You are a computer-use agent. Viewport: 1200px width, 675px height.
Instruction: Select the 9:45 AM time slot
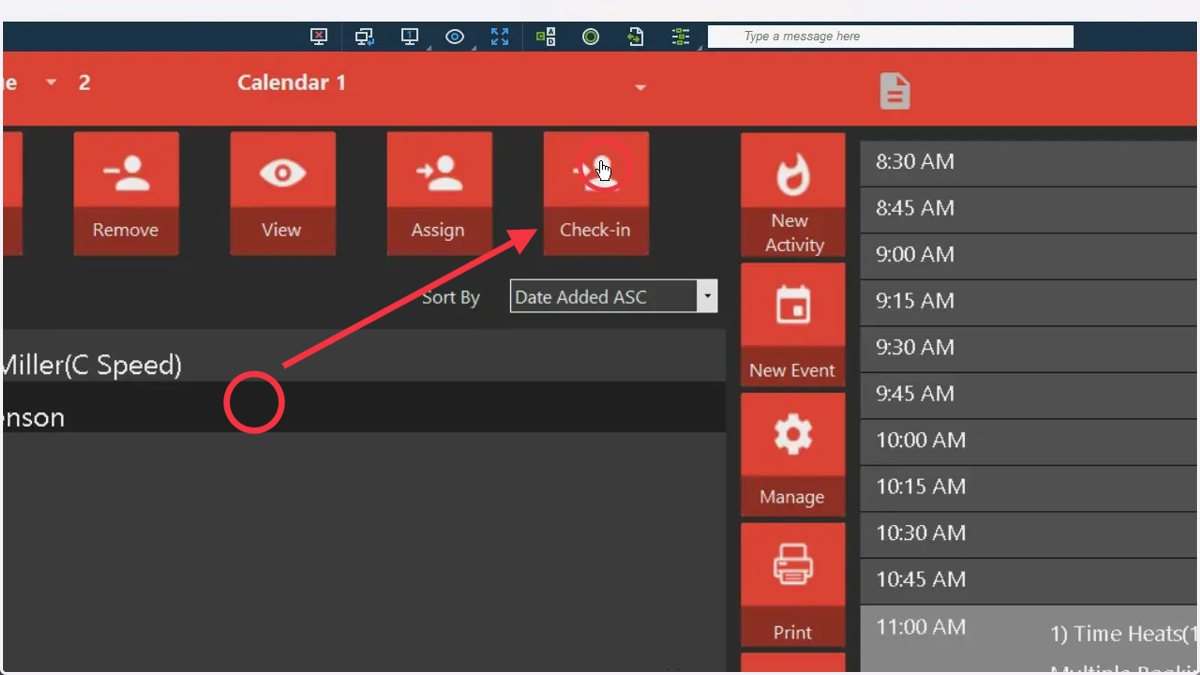click(x=1029, y=395)
